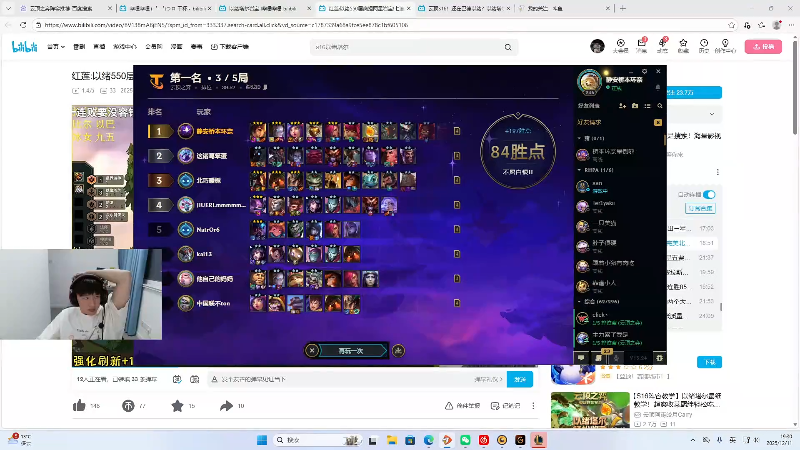Reload the page with the browser refresh button
This screenshot has height=450, width=800.
(23, 24)
